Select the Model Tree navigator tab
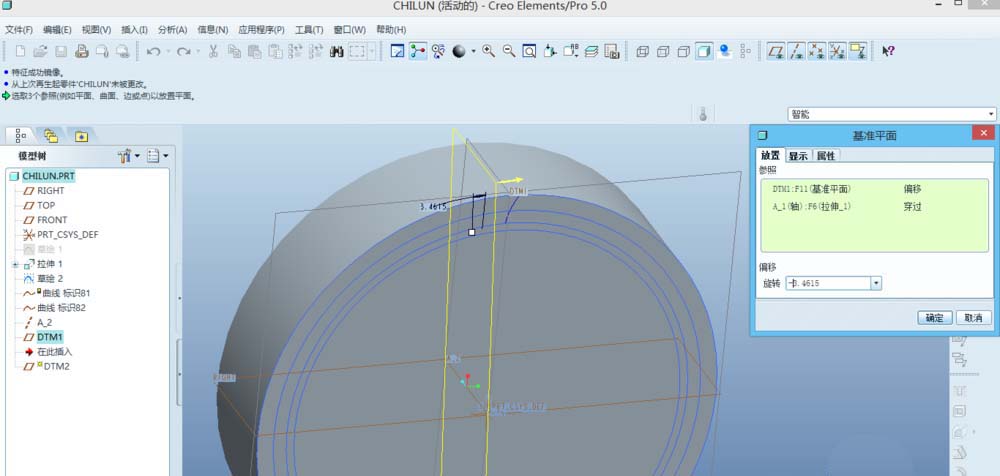 click(20, 135)
